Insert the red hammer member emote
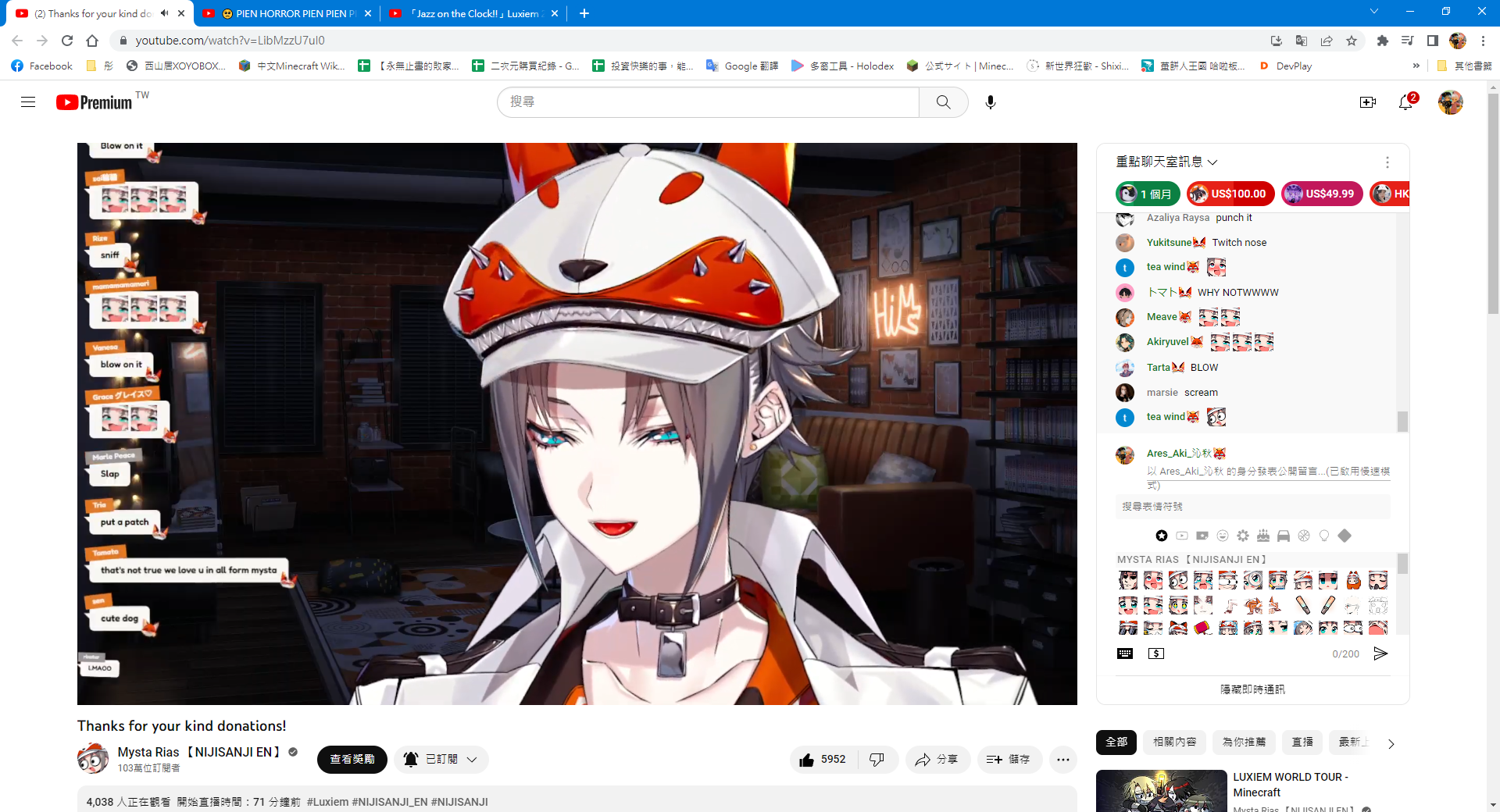Viewport: 1500px width, 812px height. [1203, 629]
